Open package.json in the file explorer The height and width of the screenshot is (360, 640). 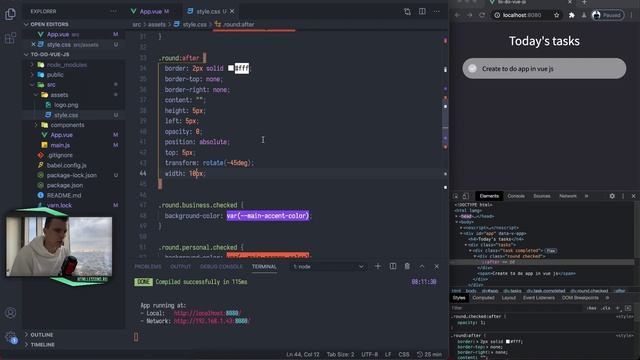65,185
